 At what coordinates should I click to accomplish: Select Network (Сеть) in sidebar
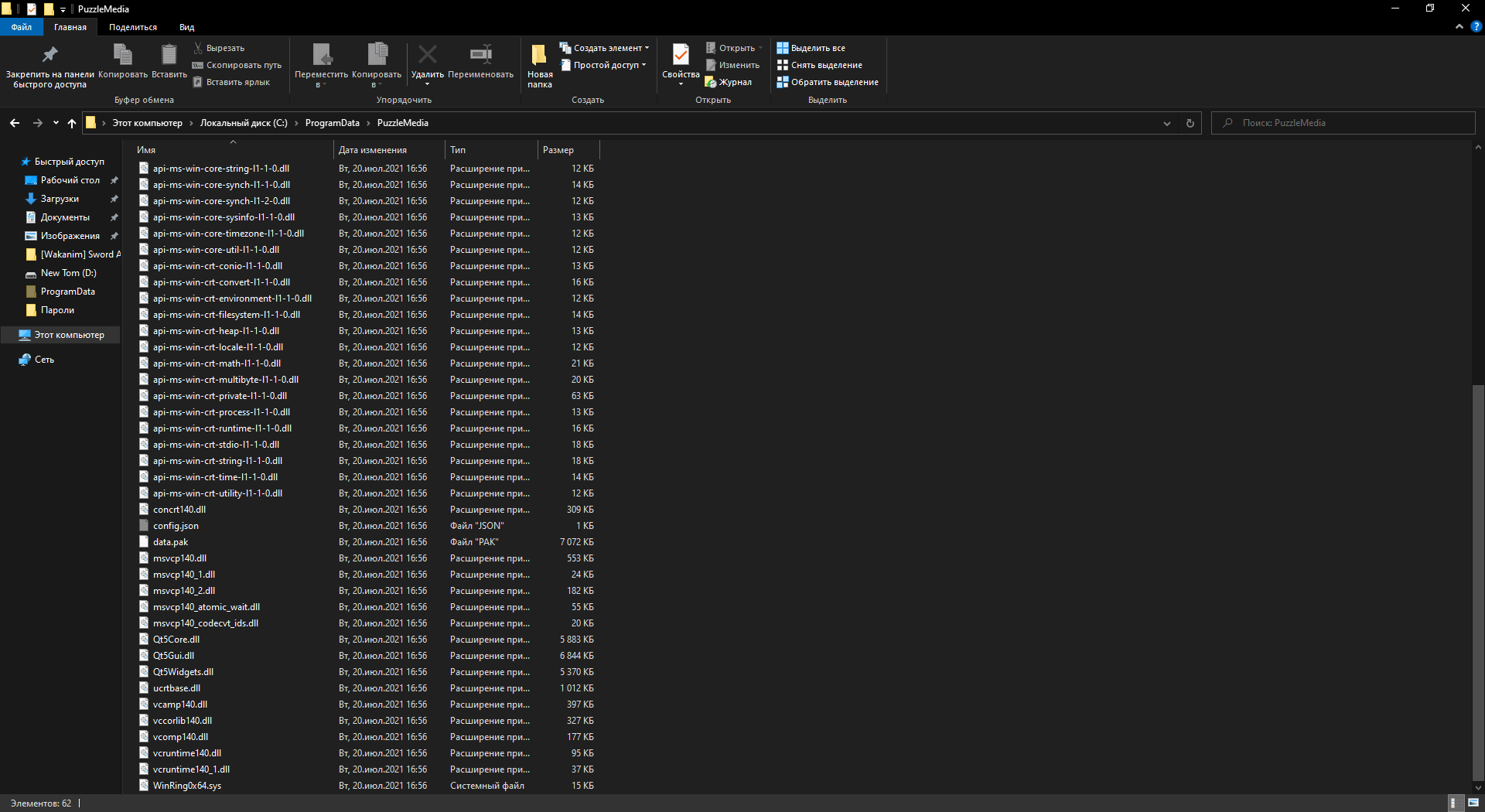click(x=44, y=360)
